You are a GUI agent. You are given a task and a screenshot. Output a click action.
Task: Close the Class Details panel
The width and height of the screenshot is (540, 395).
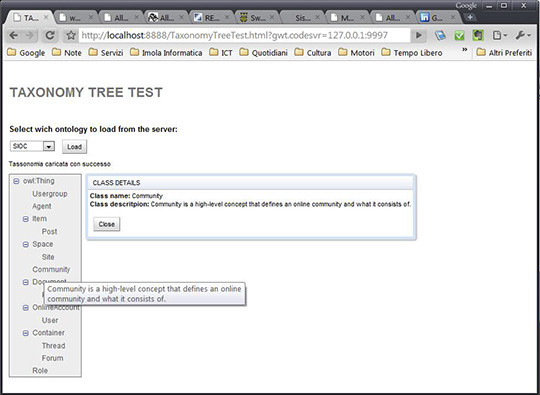(x=107, y=224)
